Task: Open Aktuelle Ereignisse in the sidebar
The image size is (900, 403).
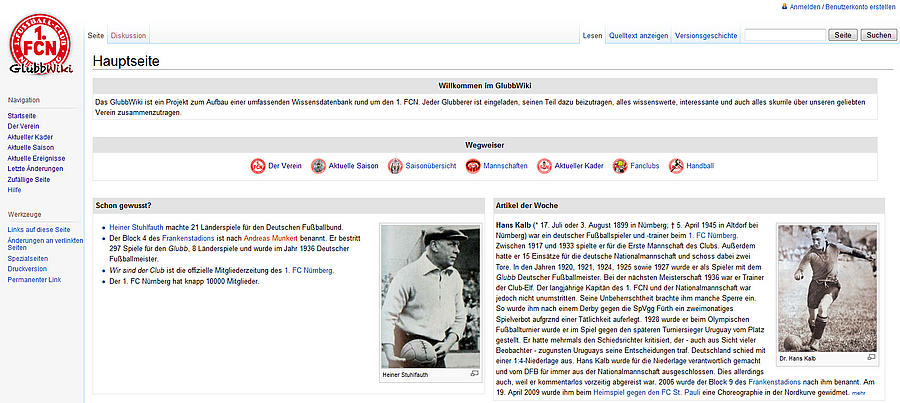Action: [36, 158]
